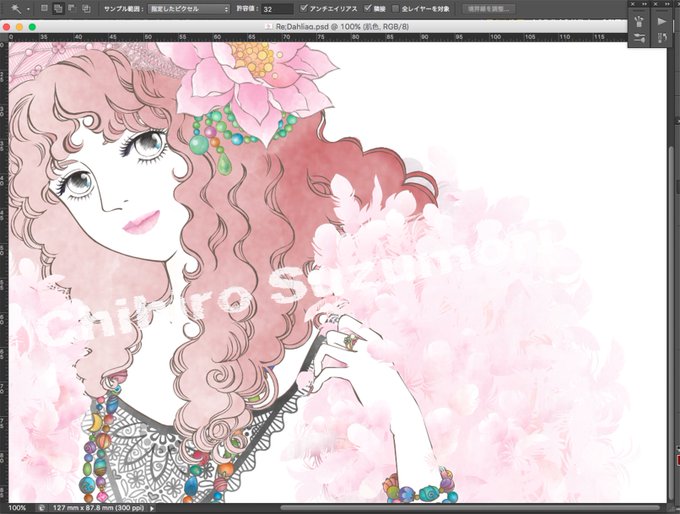680x514 pixels.
Task: Select the New Selection mode icon
Action: tap(44, 8)
